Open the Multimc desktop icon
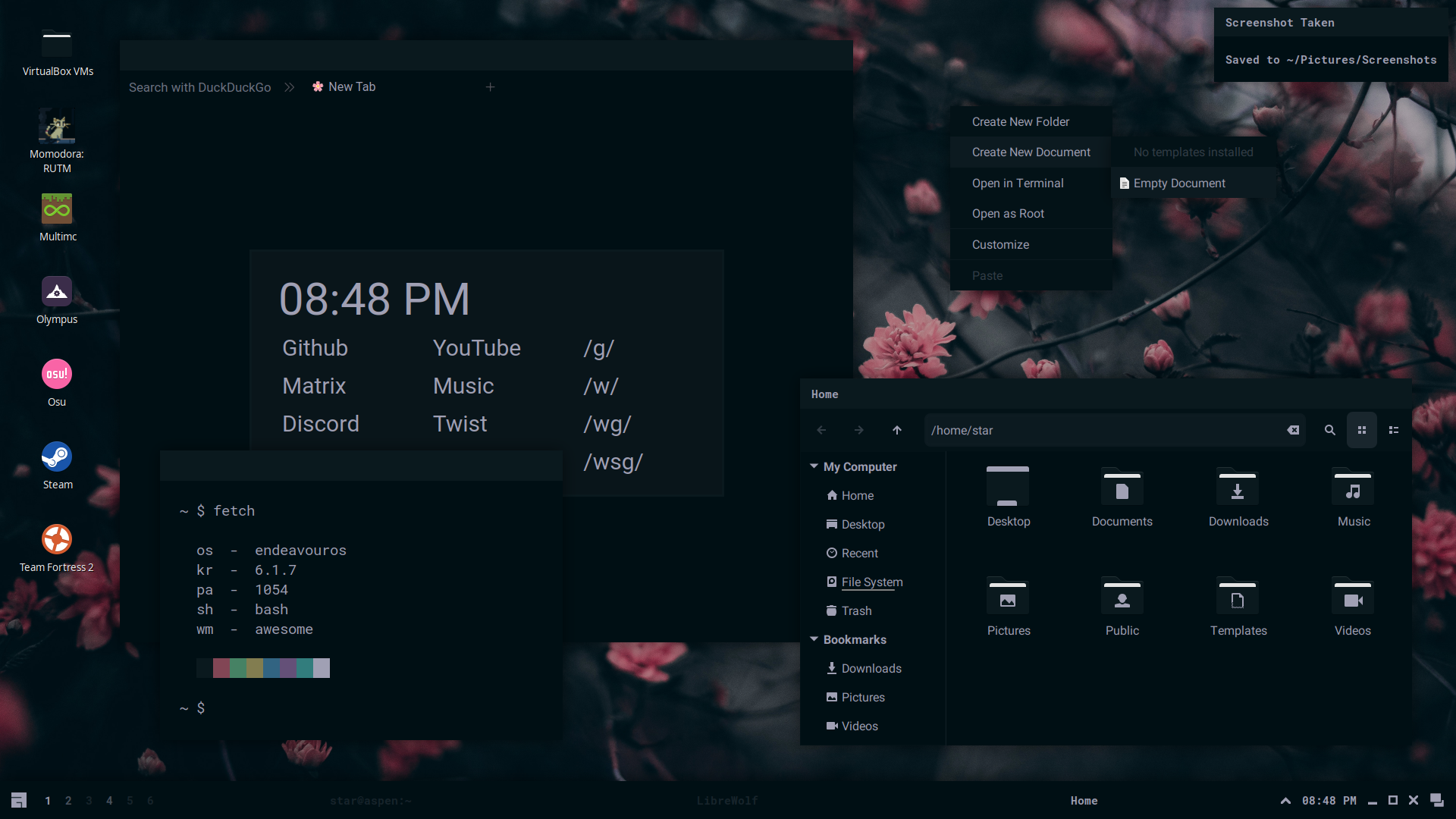The height and width of the screenshot is (819, 1456). click(57, 209)
